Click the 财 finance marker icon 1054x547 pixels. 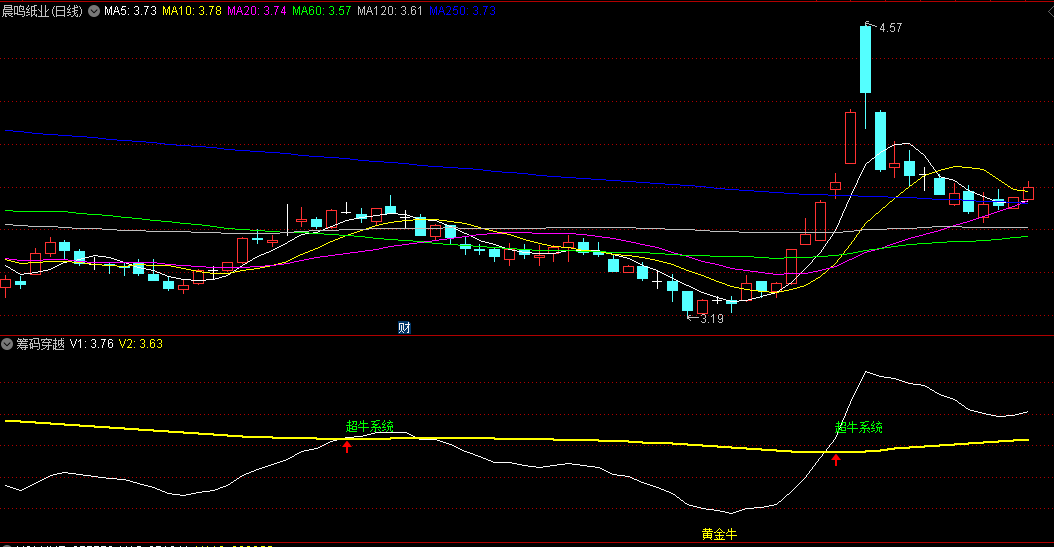404,327
